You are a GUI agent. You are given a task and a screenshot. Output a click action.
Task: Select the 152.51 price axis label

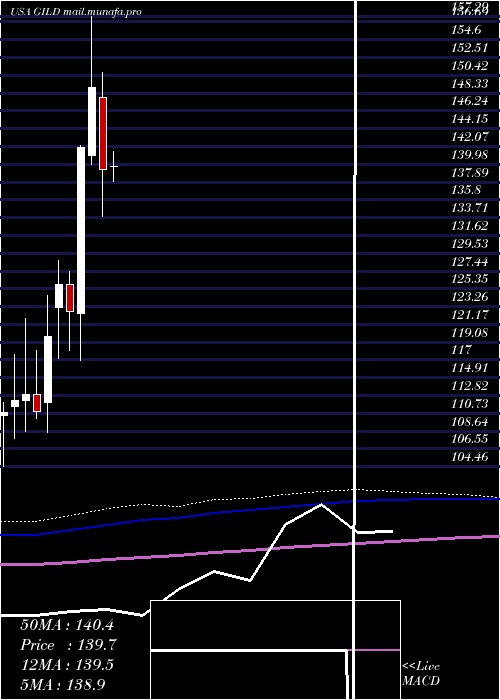click(469, 48)
